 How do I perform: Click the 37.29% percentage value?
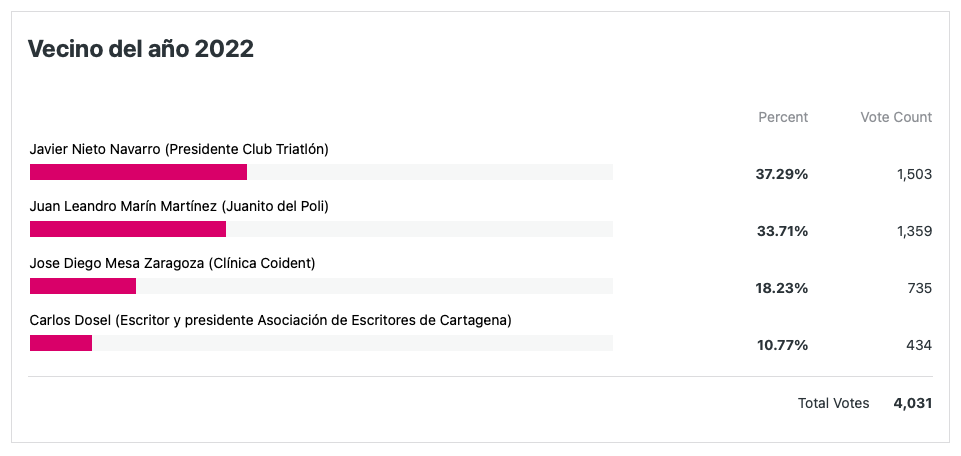[781, 175]
